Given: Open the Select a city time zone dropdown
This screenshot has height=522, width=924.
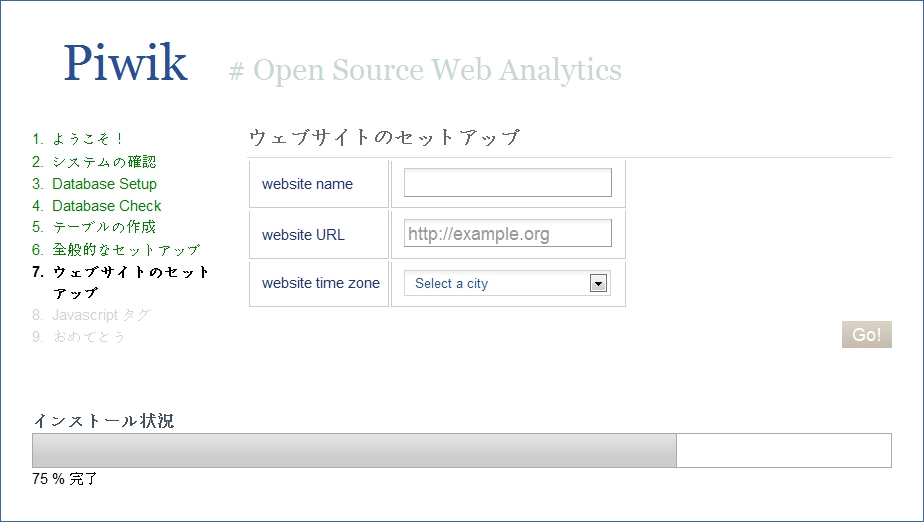Looking at the screenshot, I should pos(507,283).
